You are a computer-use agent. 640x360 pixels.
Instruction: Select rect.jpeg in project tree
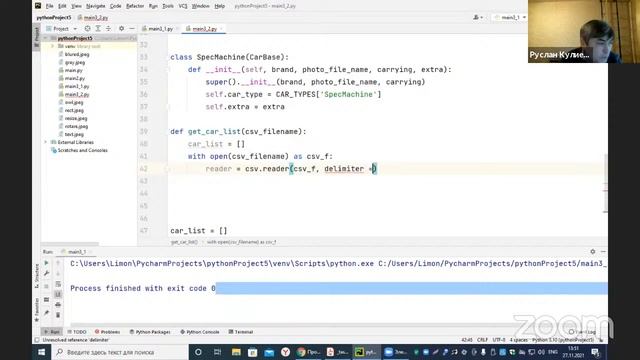point(74,110)
